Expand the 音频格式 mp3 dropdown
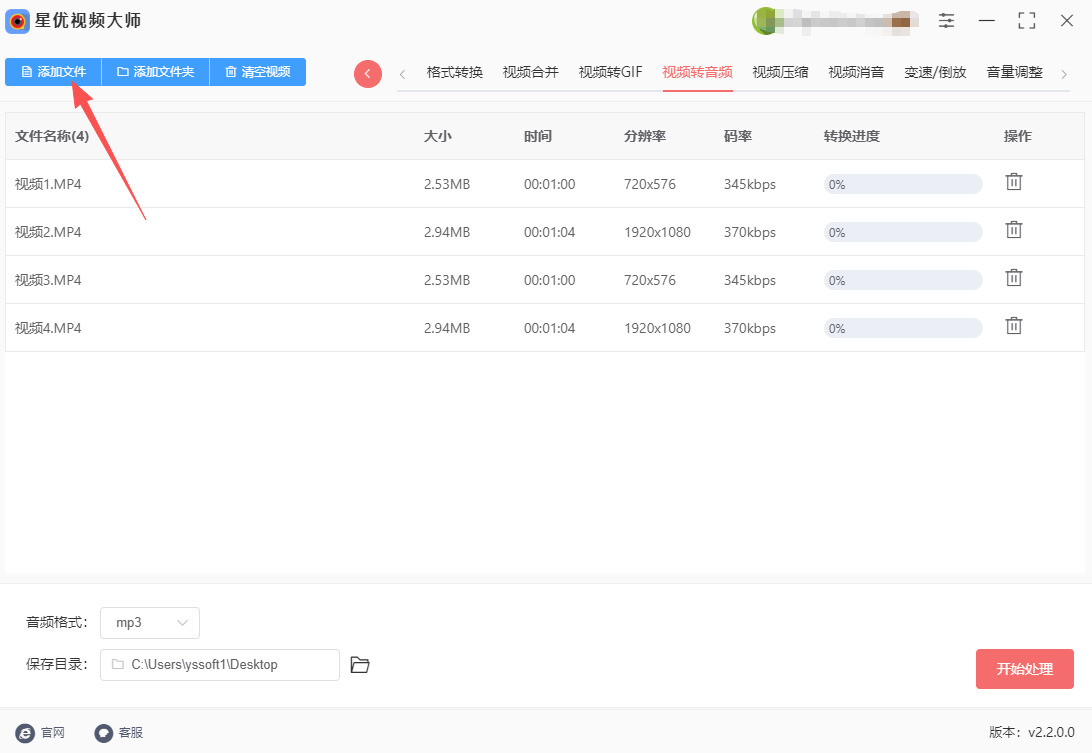1092x753 pixels. click(x=150, y=623)
